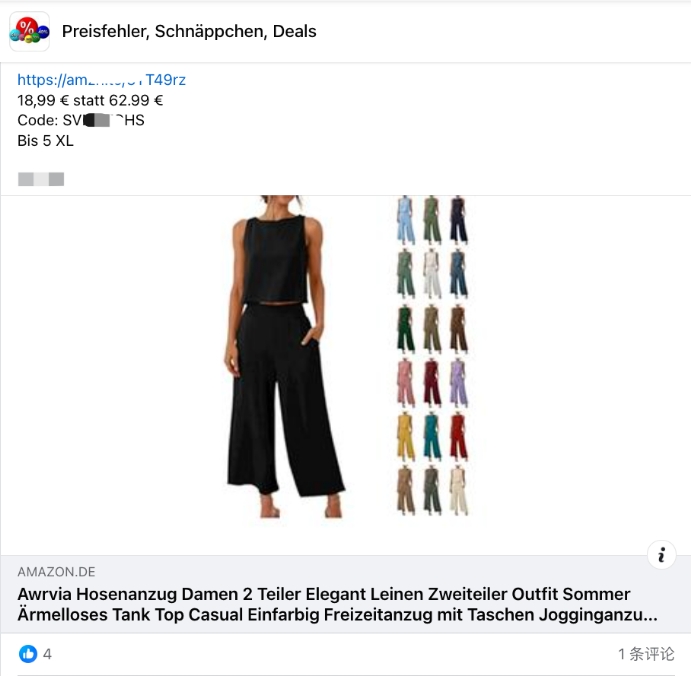Open the 1 条评论 comments link
This screenshot has width=693, height=678.
646,654
